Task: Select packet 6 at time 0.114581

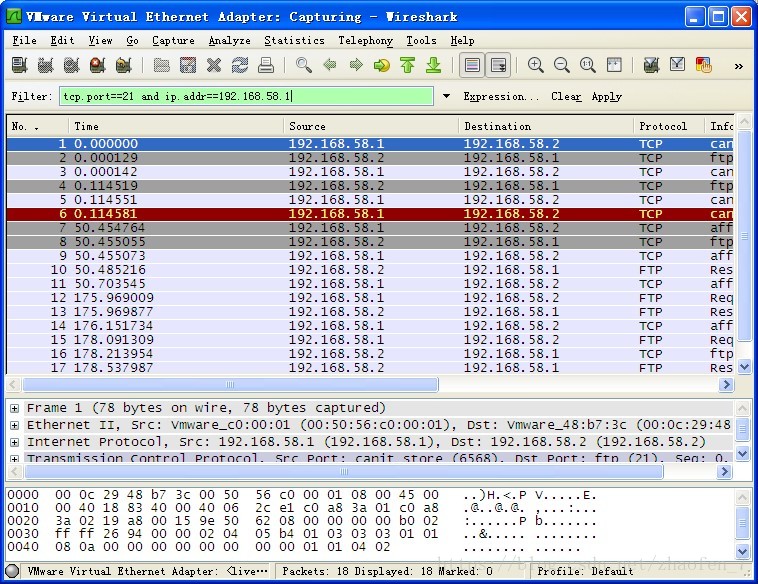Action: [x=370, y=214]
